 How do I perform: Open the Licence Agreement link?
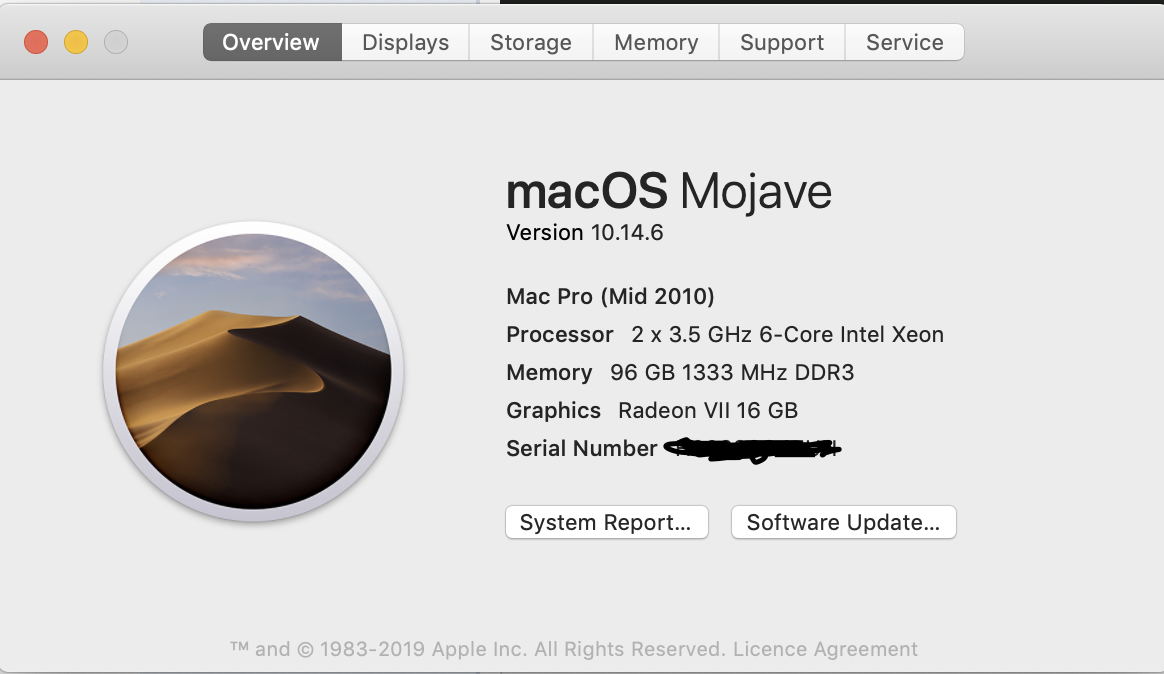[825, 649]
